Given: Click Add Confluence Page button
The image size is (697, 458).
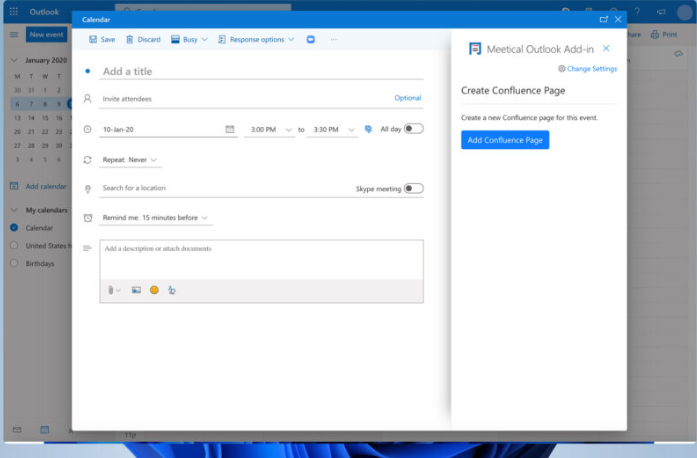Looking at the screenshot, I should coord(505,140).
